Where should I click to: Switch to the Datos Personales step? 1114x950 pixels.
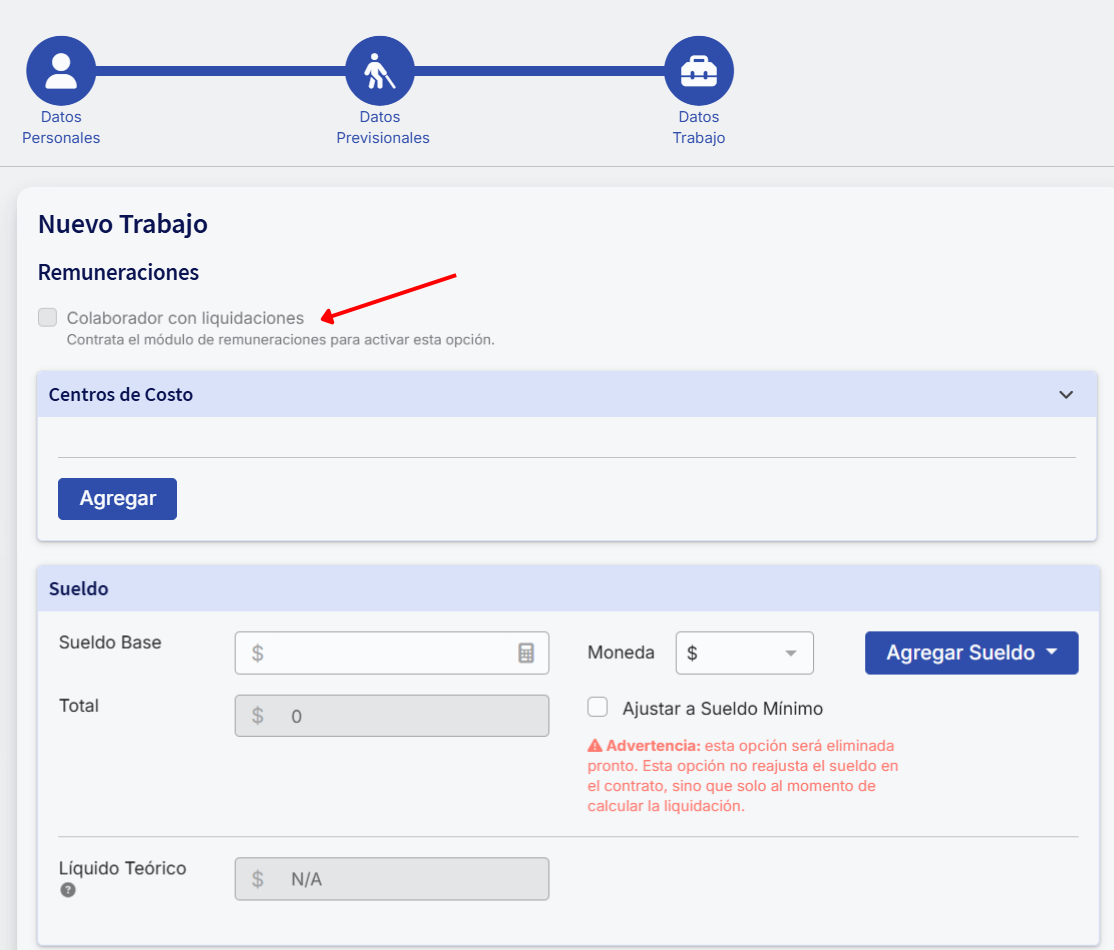(61, 127)
